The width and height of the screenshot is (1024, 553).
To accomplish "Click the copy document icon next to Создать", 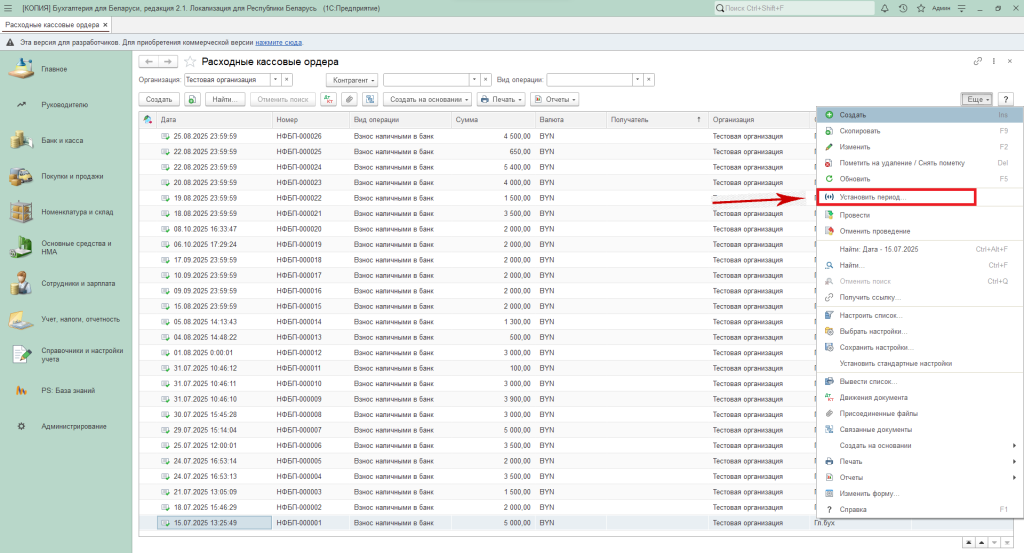I will [x=192, y=99].
